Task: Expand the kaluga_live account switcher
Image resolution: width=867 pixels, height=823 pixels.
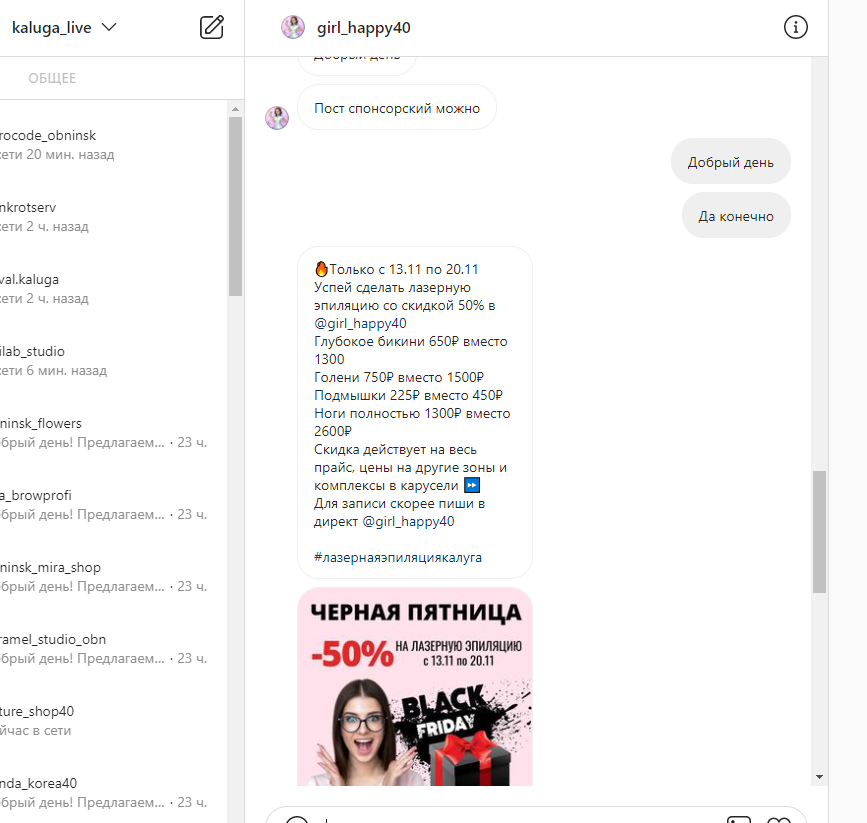Action: click(x=109, y=27)
